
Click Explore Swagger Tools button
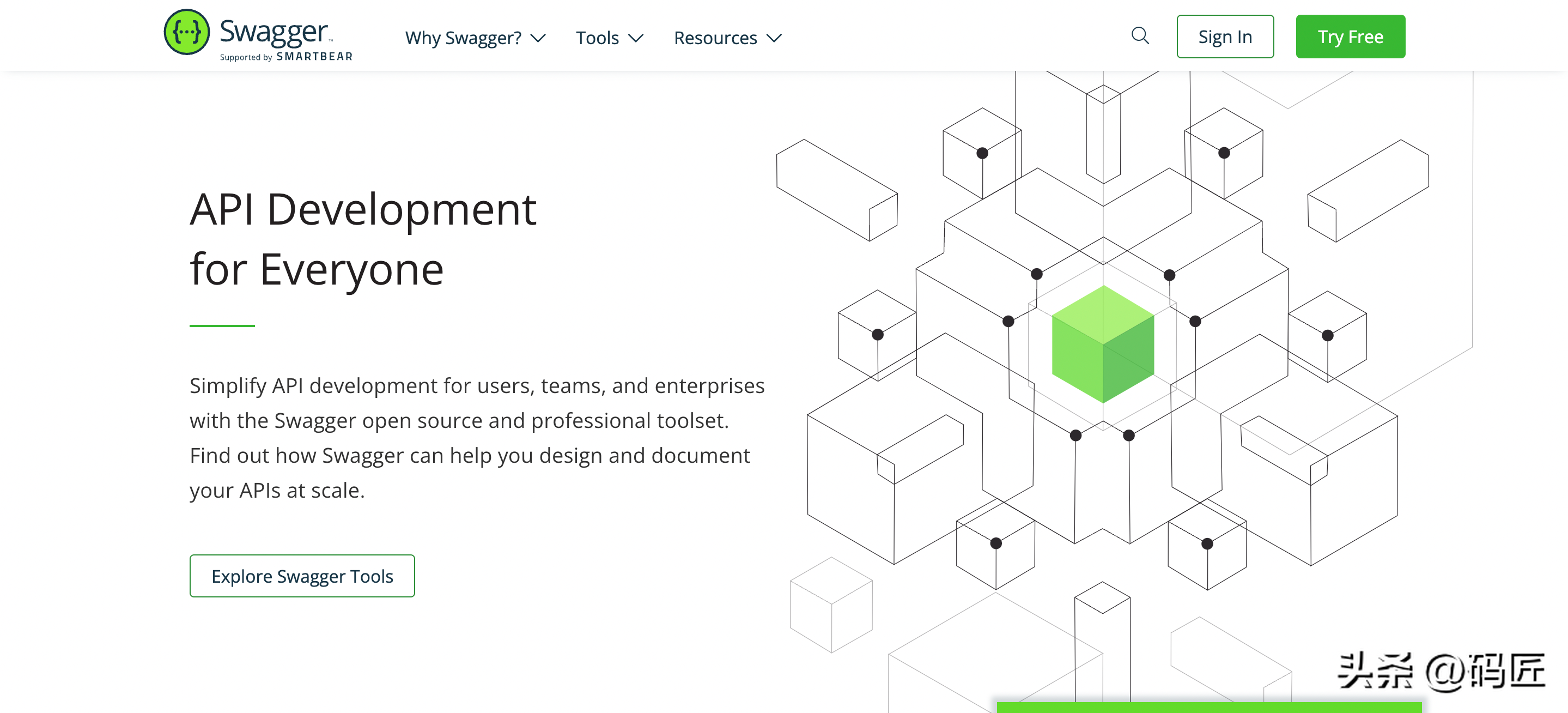point(302,576)
